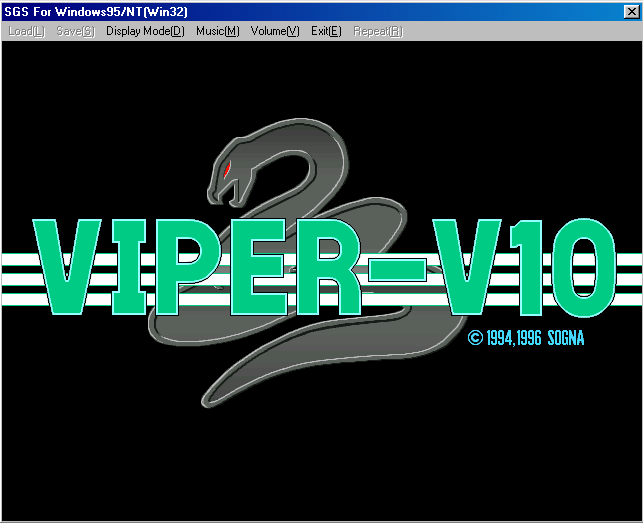This screenshot has height=523, width=643.
Task: Open the Volume(V) menu
Action: pos(275,31)
